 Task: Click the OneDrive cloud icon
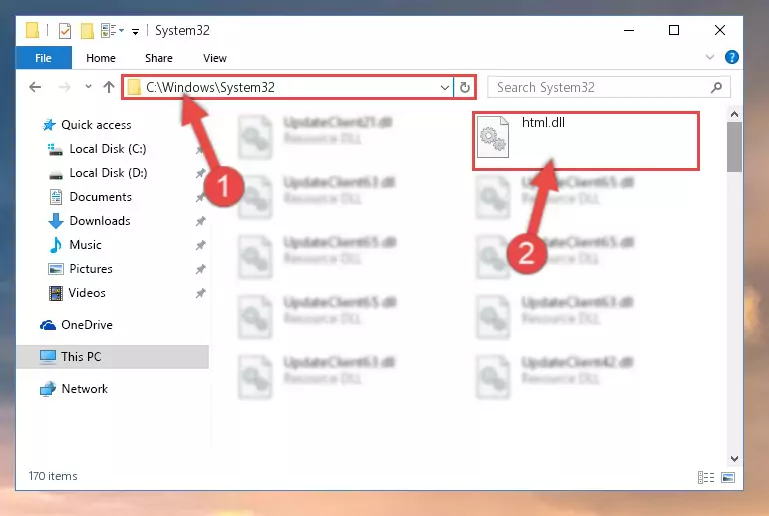pyautogui.click(x=48, y=325)
